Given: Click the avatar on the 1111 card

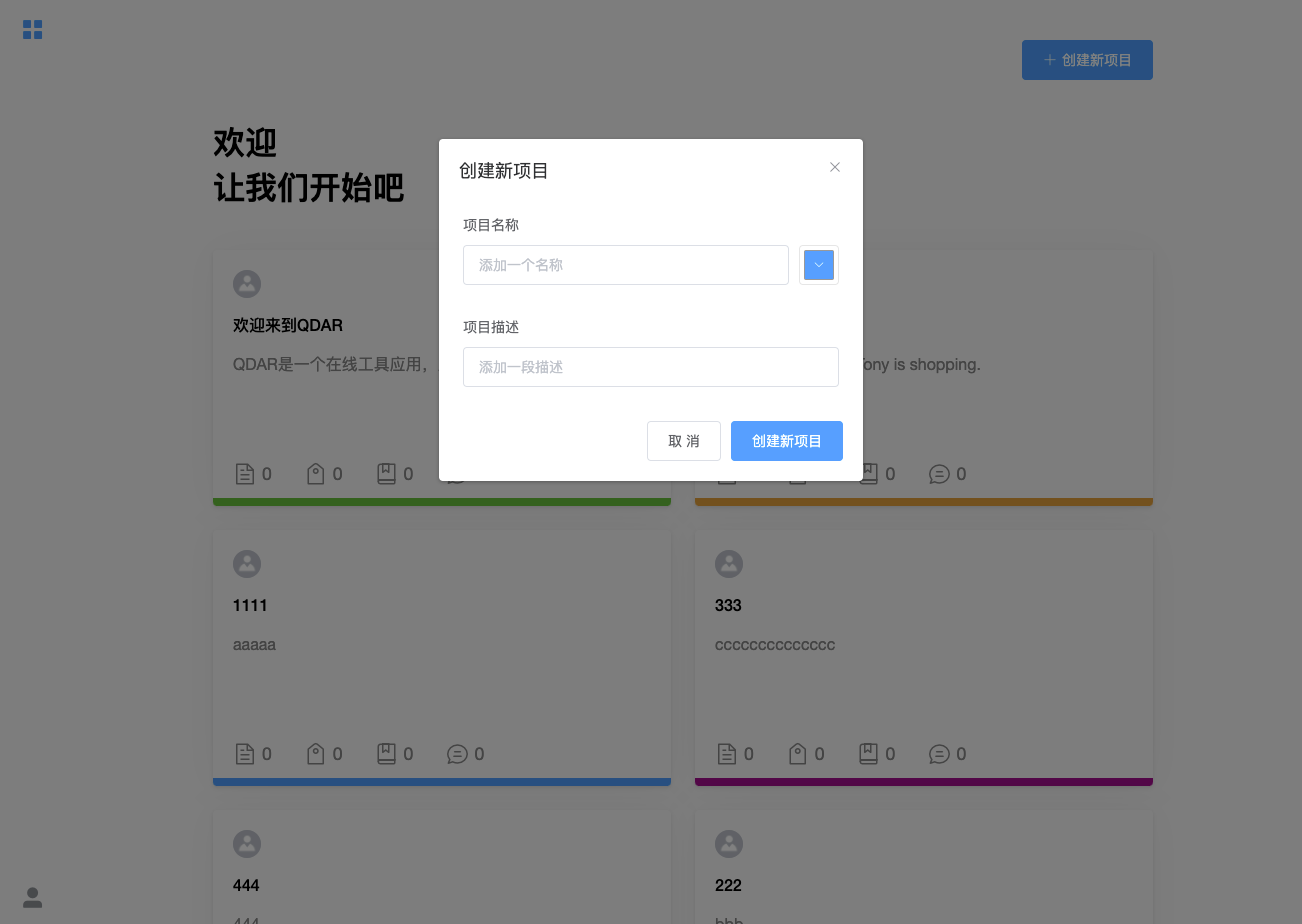Looking at the screenshot, I should point(247,563).
